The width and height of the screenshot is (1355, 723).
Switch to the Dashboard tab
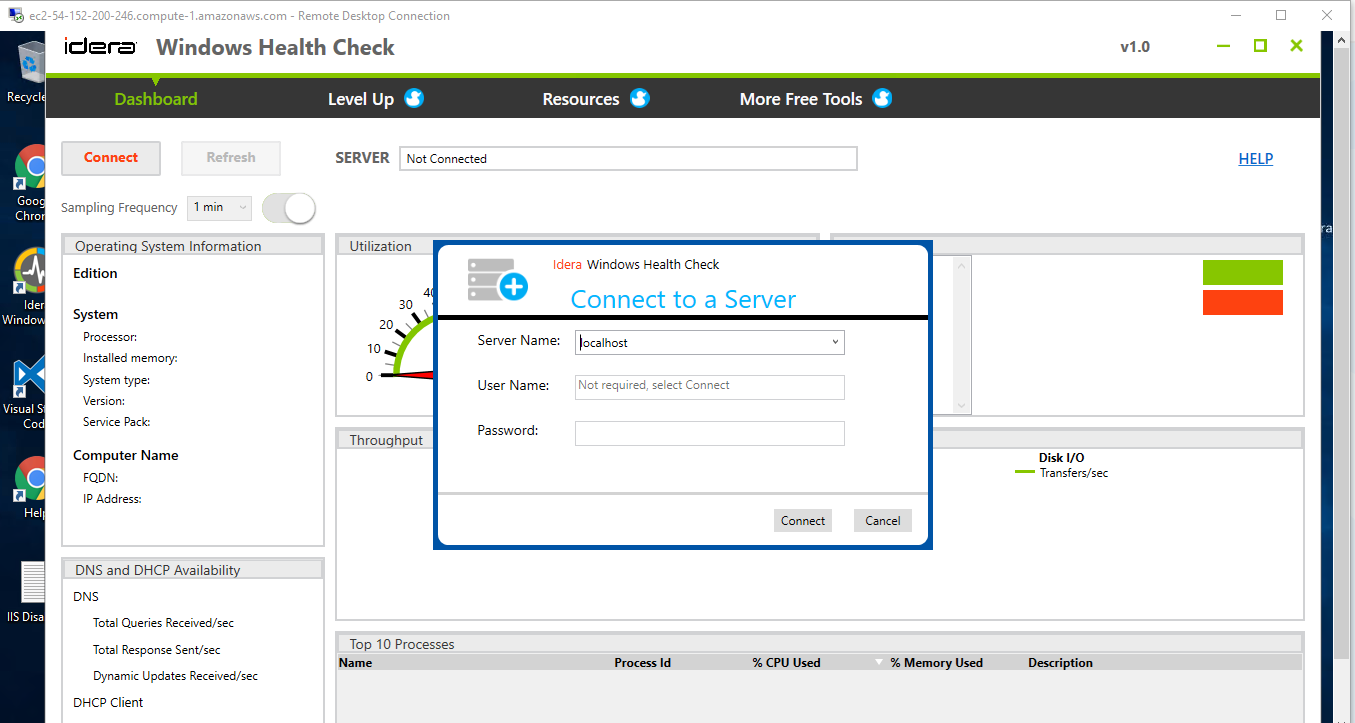tap(156, 99)
